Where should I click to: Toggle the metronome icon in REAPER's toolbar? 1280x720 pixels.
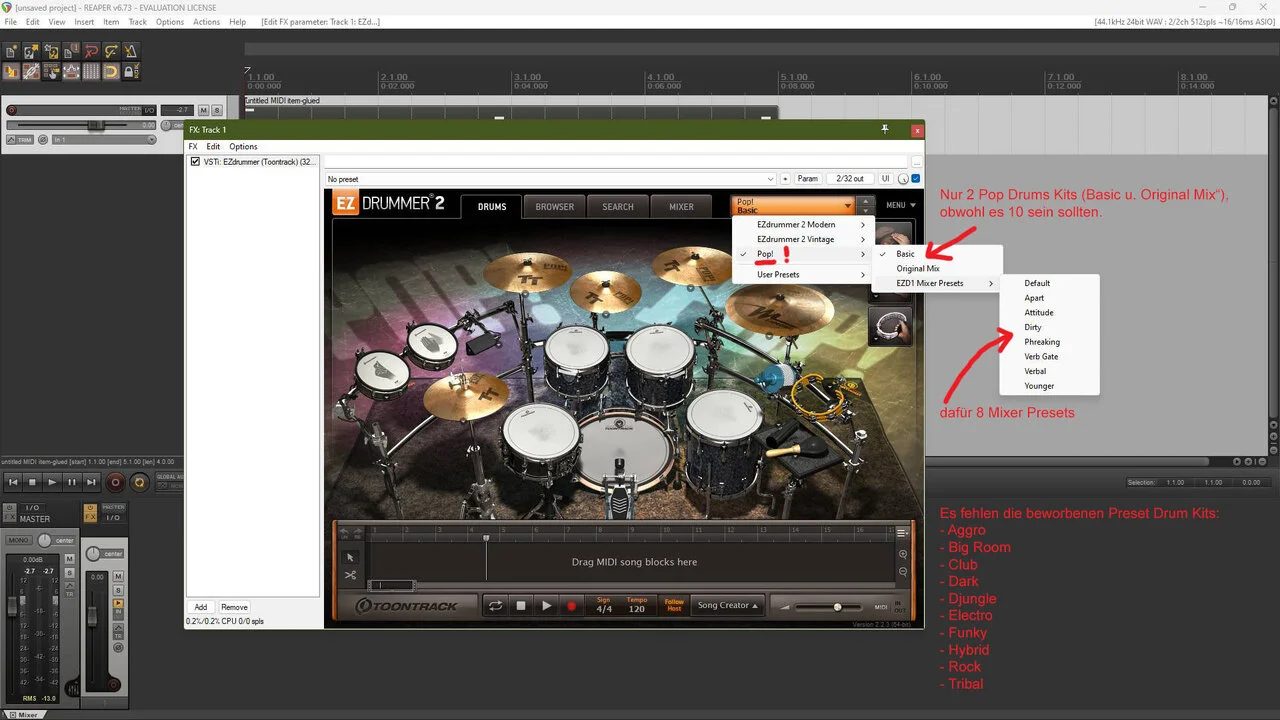[x=131, y=52]
